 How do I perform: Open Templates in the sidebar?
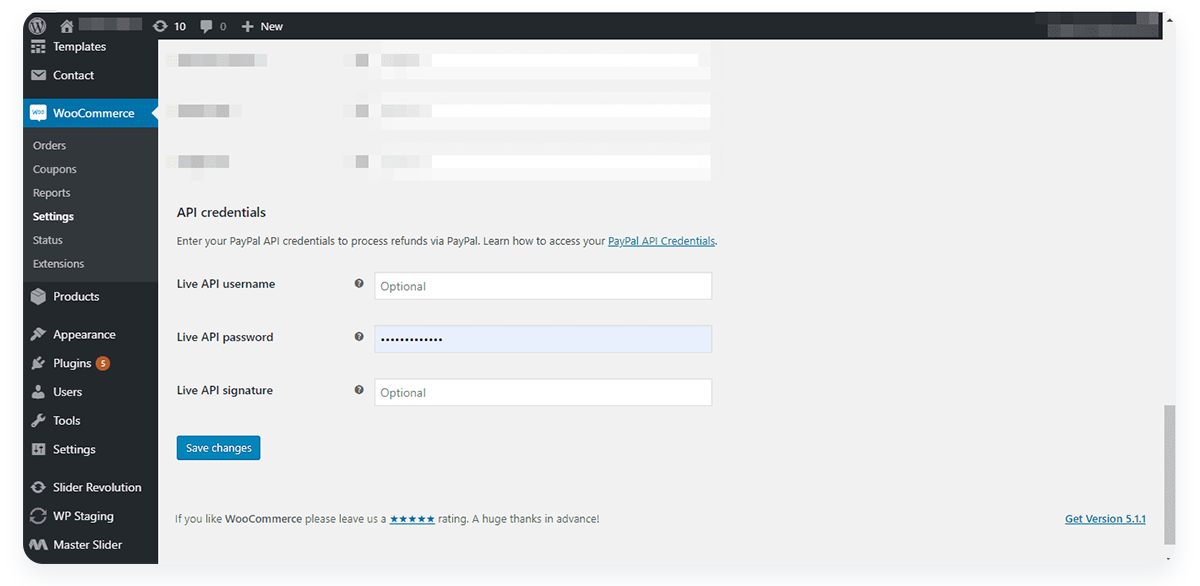pos(79,47)
